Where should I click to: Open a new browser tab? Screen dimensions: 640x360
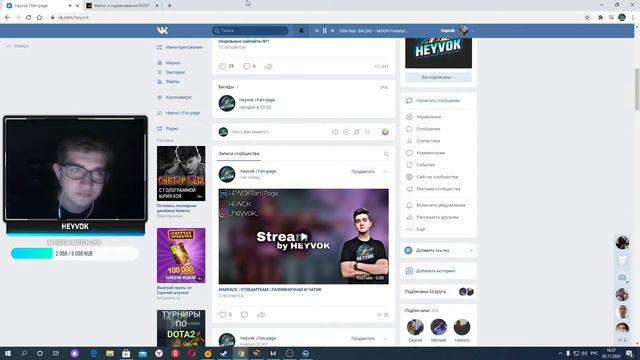coord(169,6)
